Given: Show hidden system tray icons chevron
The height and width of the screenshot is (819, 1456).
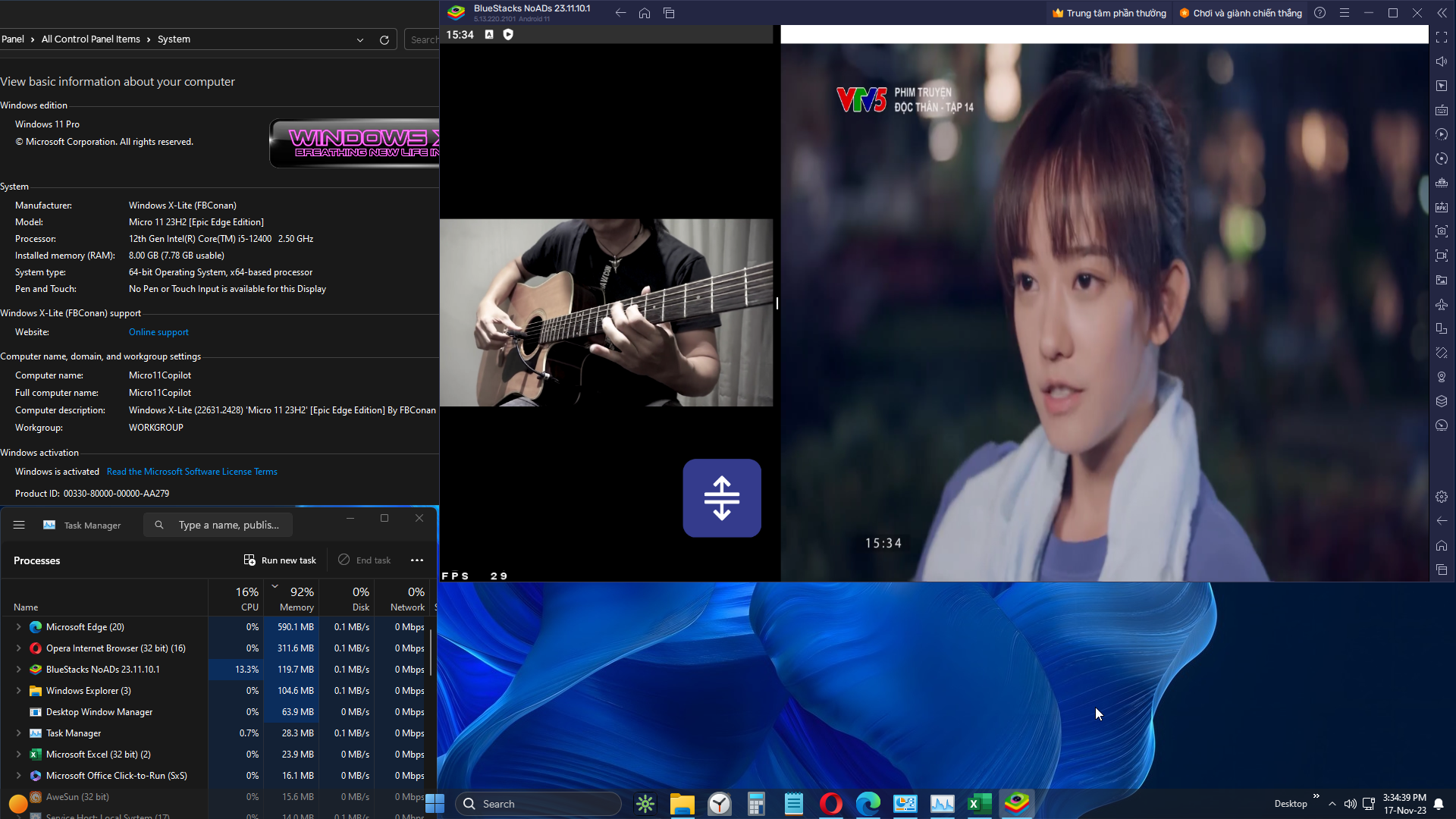Looking at the screenshot, I should point(1332,804).
